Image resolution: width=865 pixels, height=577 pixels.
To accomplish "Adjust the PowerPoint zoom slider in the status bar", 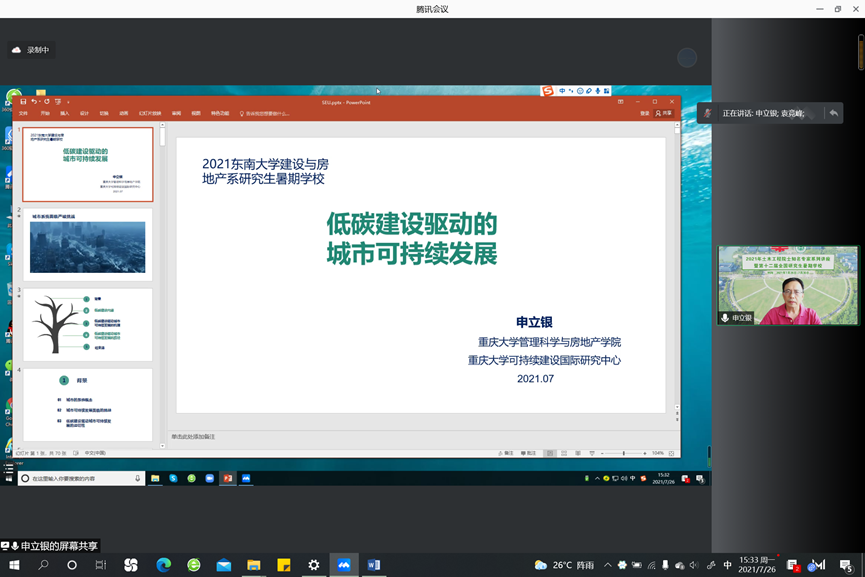I will pyautogui.click(x=624, y=453).
